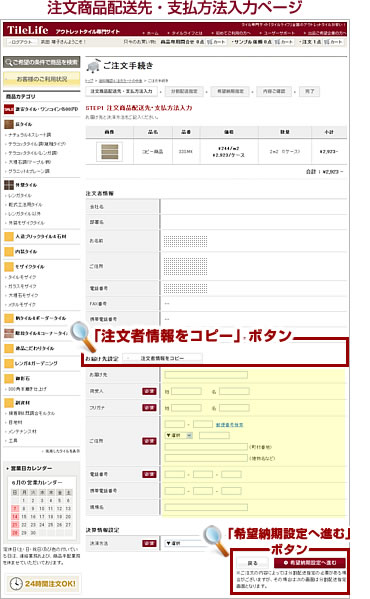Open メンテナンス材 subcategory
The width and height of the screenshot is (370, 599).
tap(23, 432)
